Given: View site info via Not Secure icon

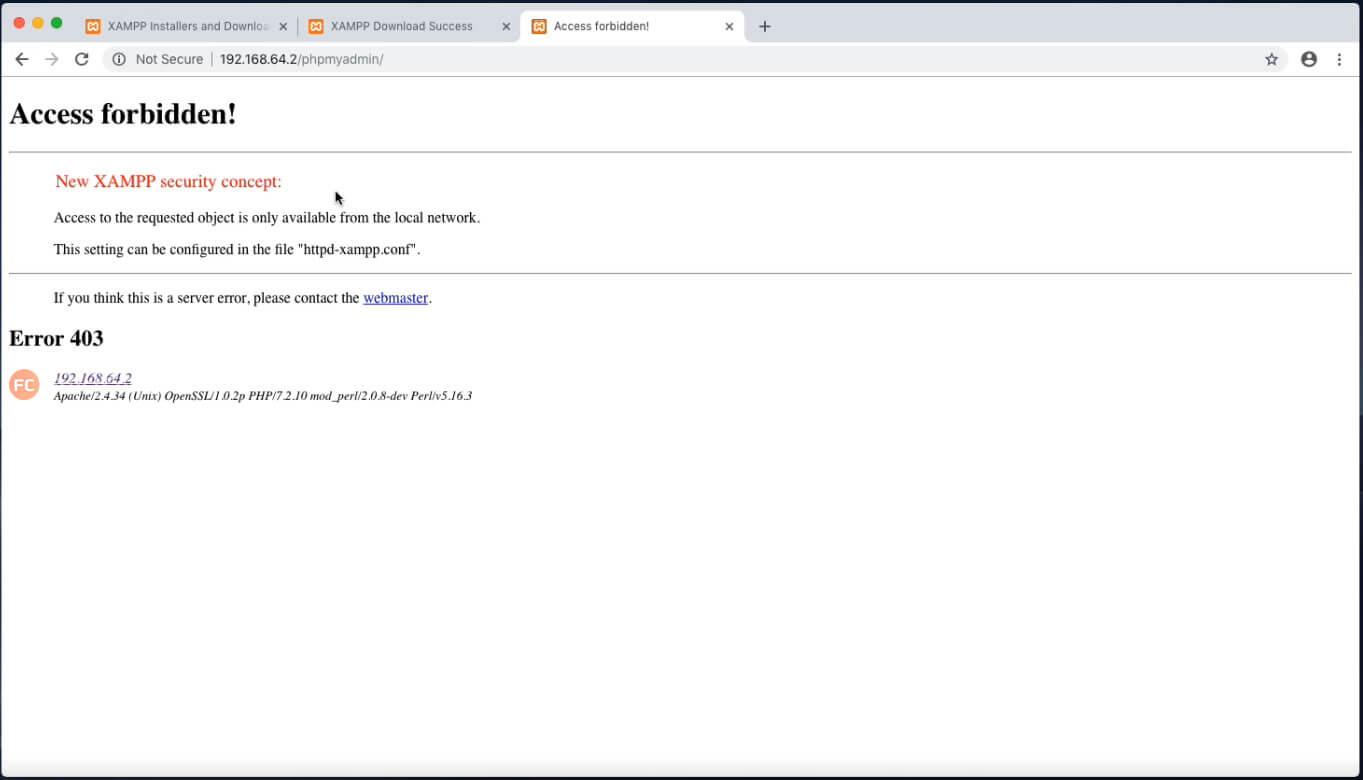Looking at the screenshot, I should (119, 59).
